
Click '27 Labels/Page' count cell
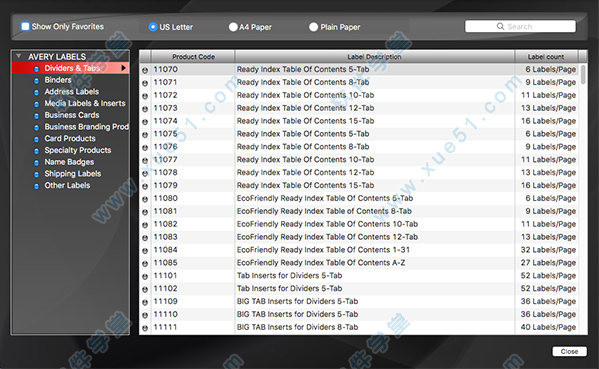(x=548, y=263)
